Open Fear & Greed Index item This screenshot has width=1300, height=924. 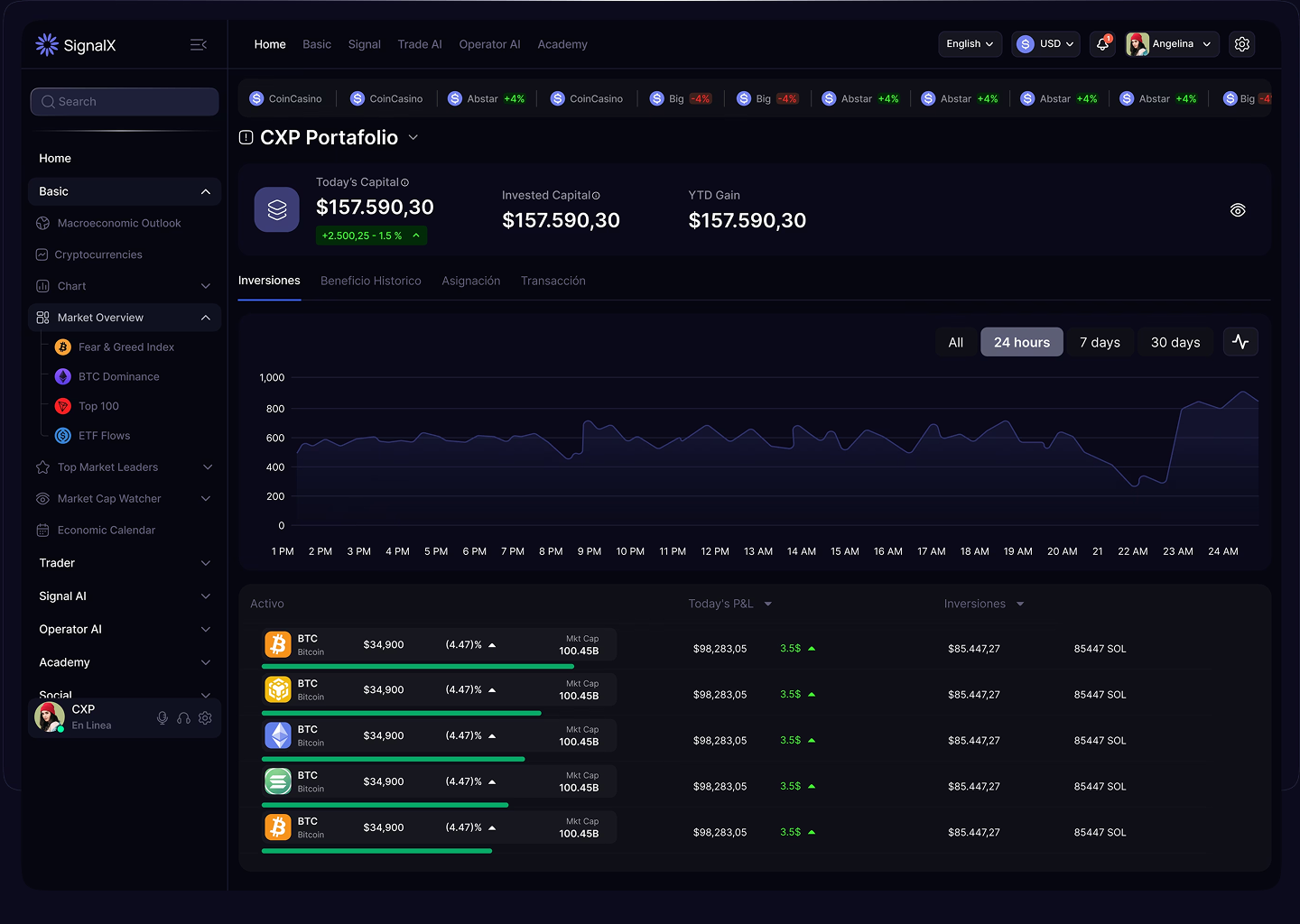(x=125, y=347)
